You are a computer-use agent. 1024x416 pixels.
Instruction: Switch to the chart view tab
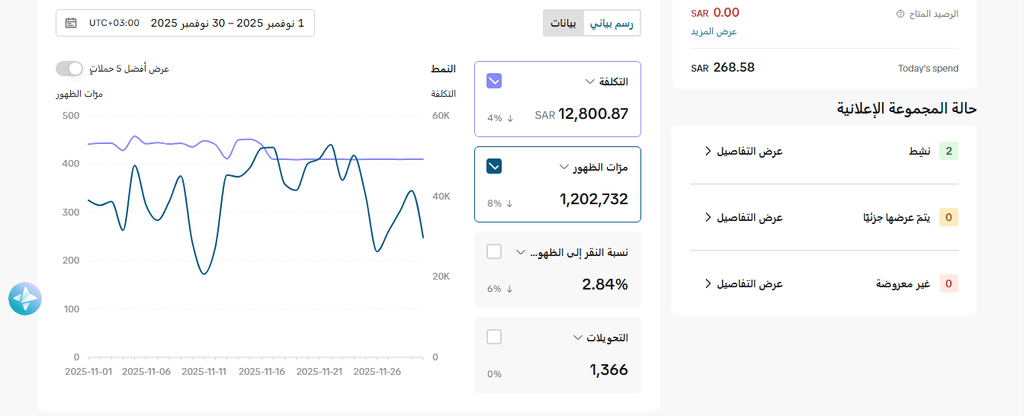pos(612,23)
